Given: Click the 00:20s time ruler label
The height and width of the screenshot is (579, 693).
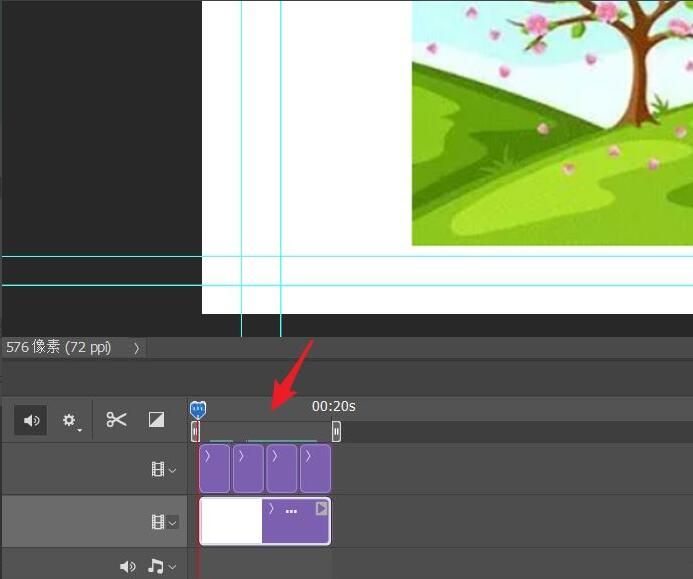Looking at the screenshot, I should [x=333, y=406].
